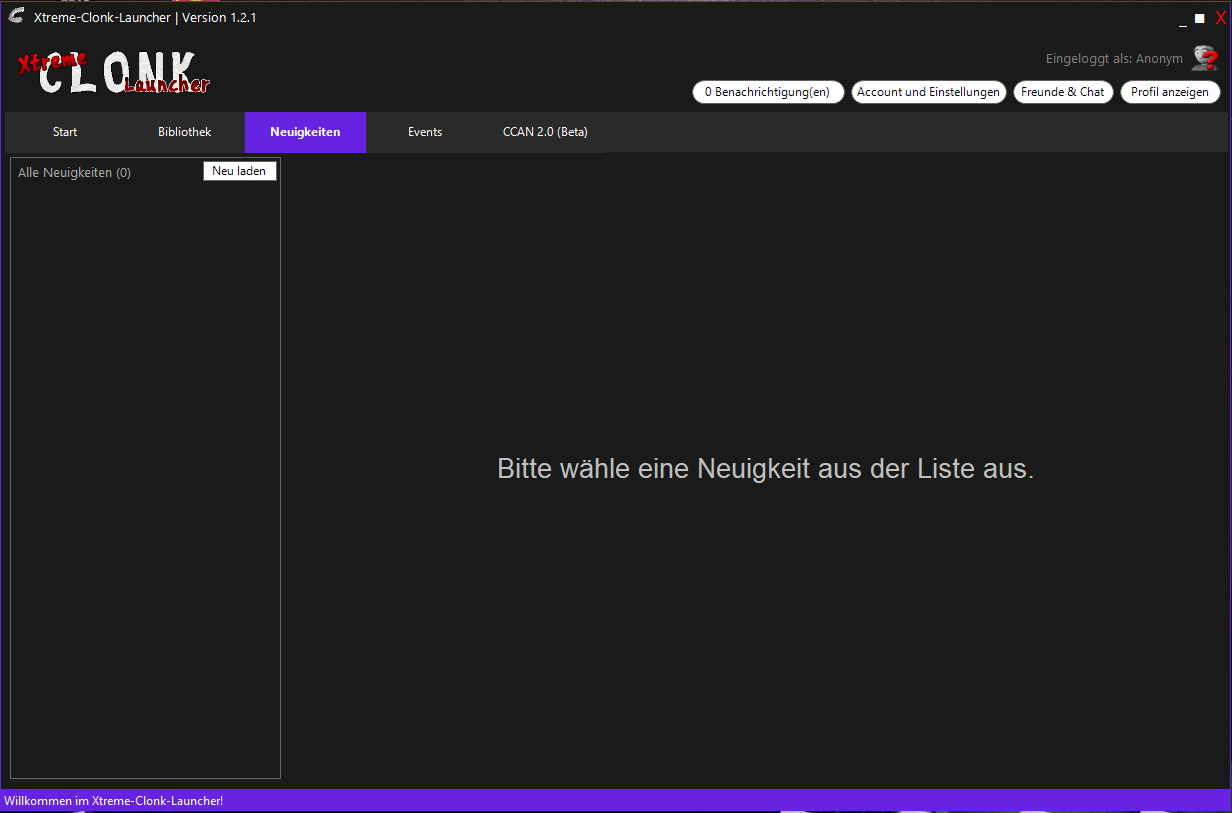
Task: Click the Xtreme Clonk Launcher logo
Action: pos(114,72)
